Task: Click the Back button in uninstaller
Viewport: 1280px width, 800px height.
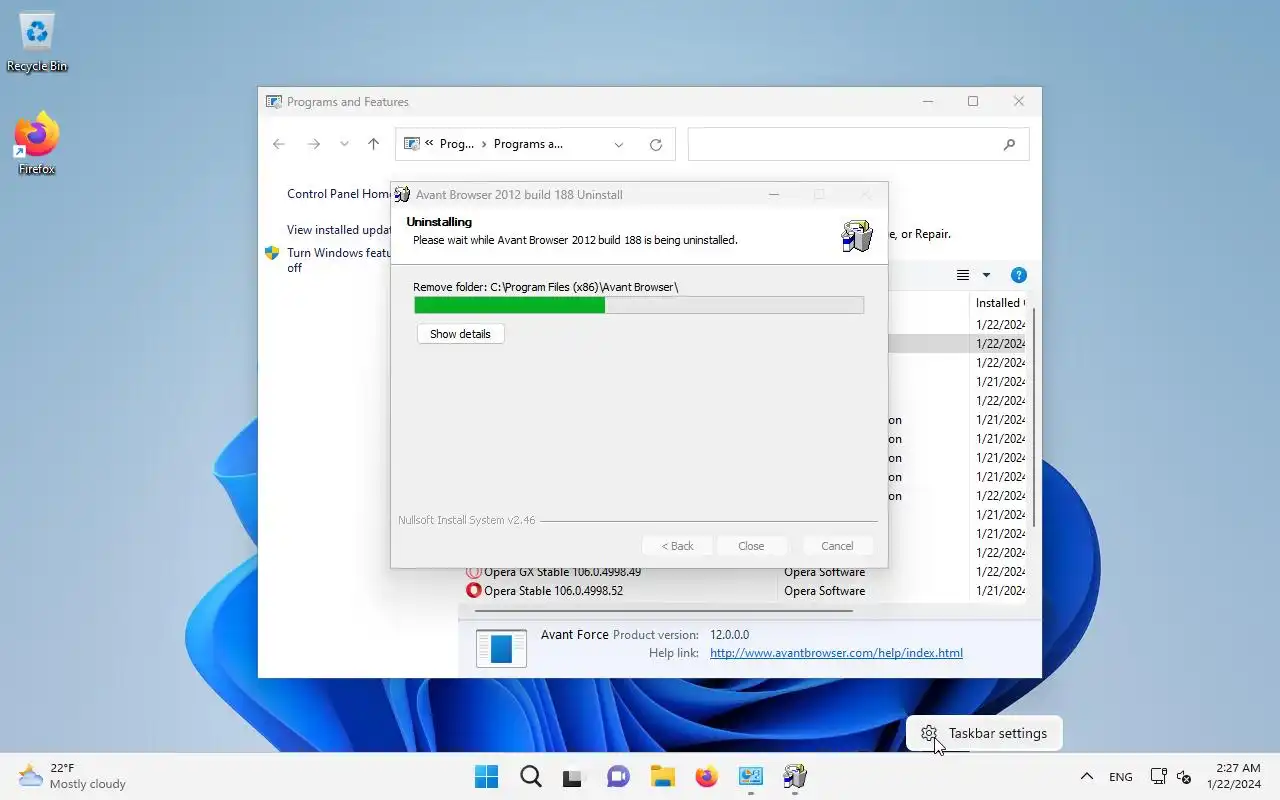Action: click(x=677, y=546)
